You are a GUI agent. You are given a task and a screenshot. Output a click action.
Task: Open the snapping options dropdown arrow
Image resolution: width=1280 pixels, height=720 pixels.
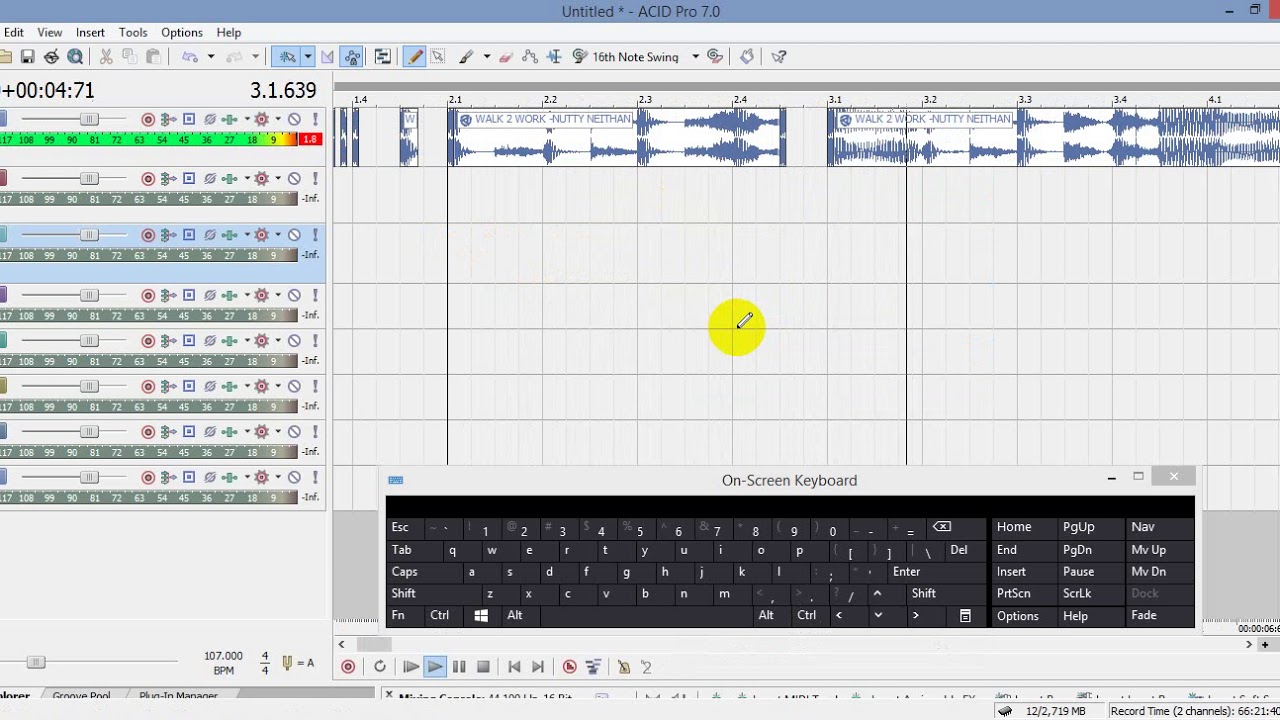click(x=308, y=57)
